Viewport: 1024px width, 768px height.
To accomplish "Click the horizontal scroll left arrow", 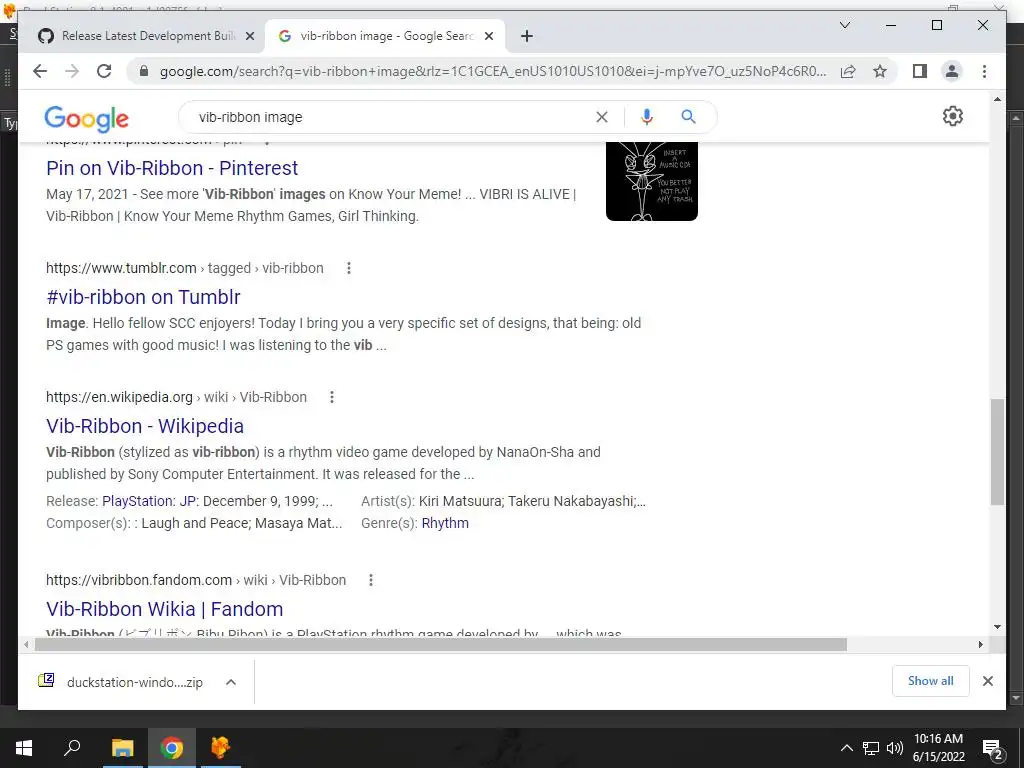I will click(x=26, y=645).
